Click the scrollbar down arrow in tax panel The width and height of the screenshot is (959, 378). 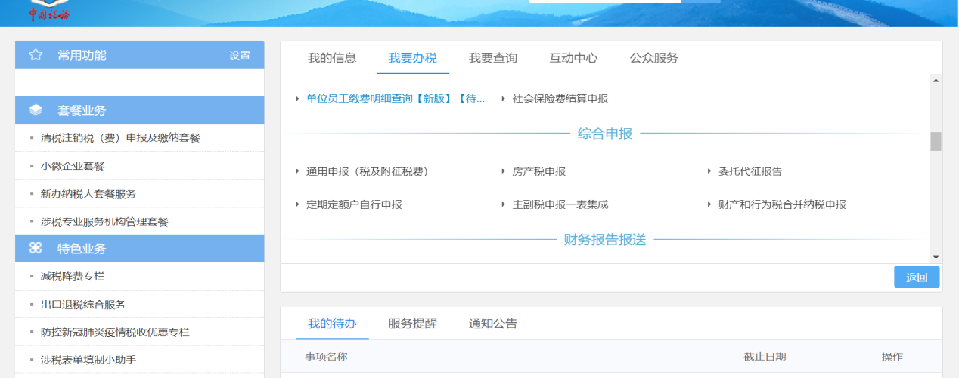[x=936, y=257]
